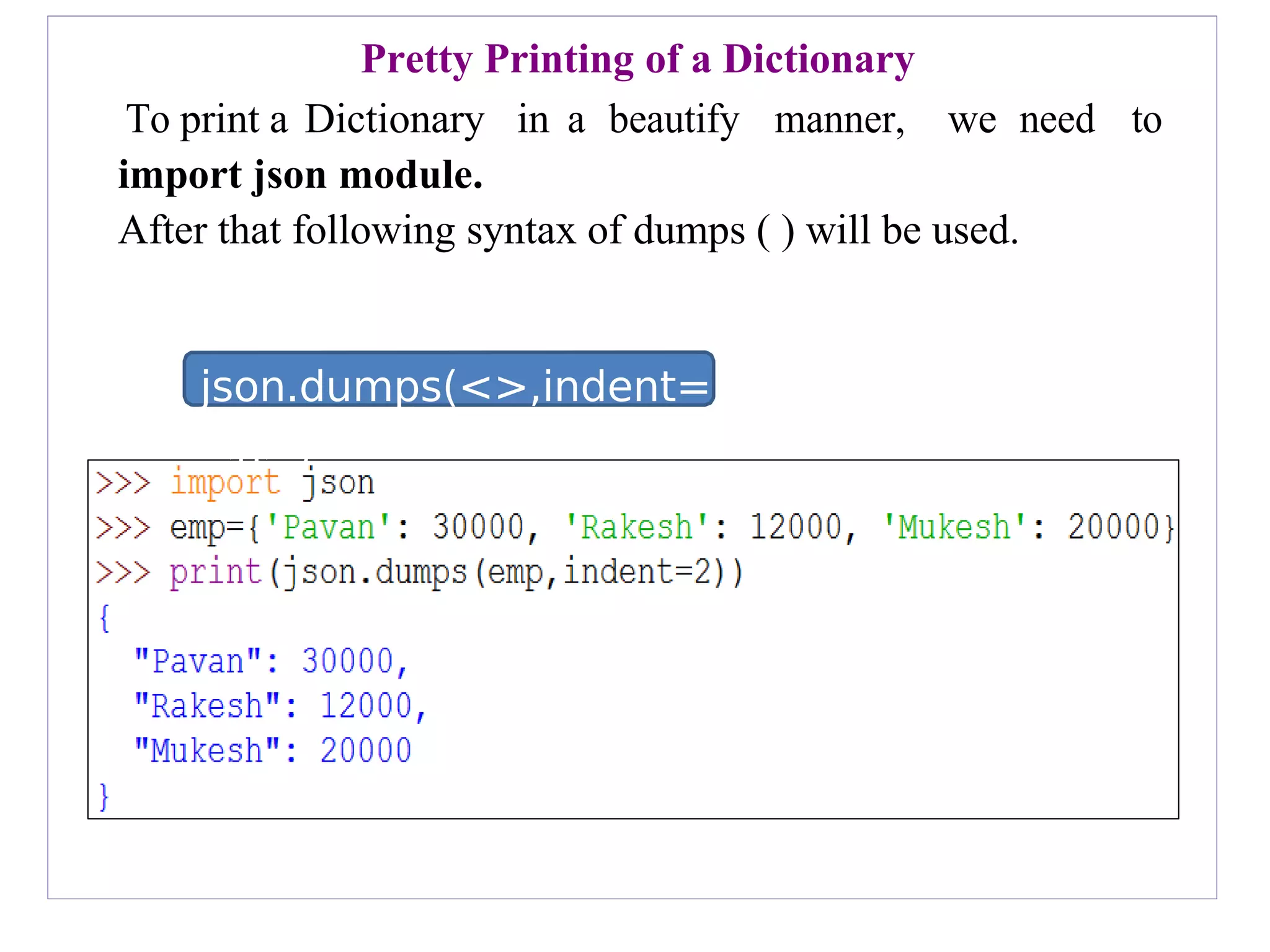Click the 'Rakesh' key in emp assignment
Screen dimensions: 1270x952
tap(637, 528)
